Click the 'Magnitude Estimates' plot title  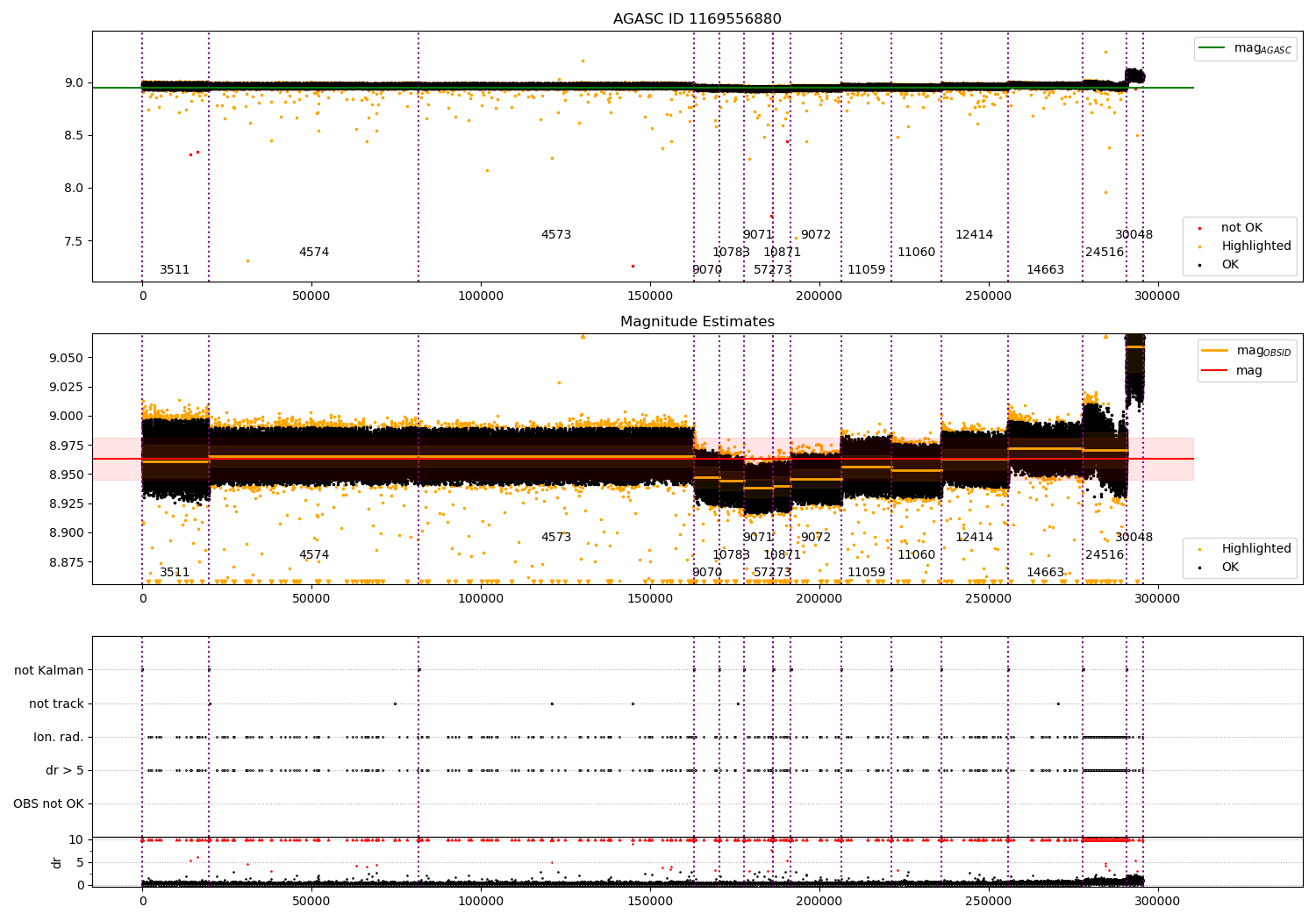(x=697, y=322)
